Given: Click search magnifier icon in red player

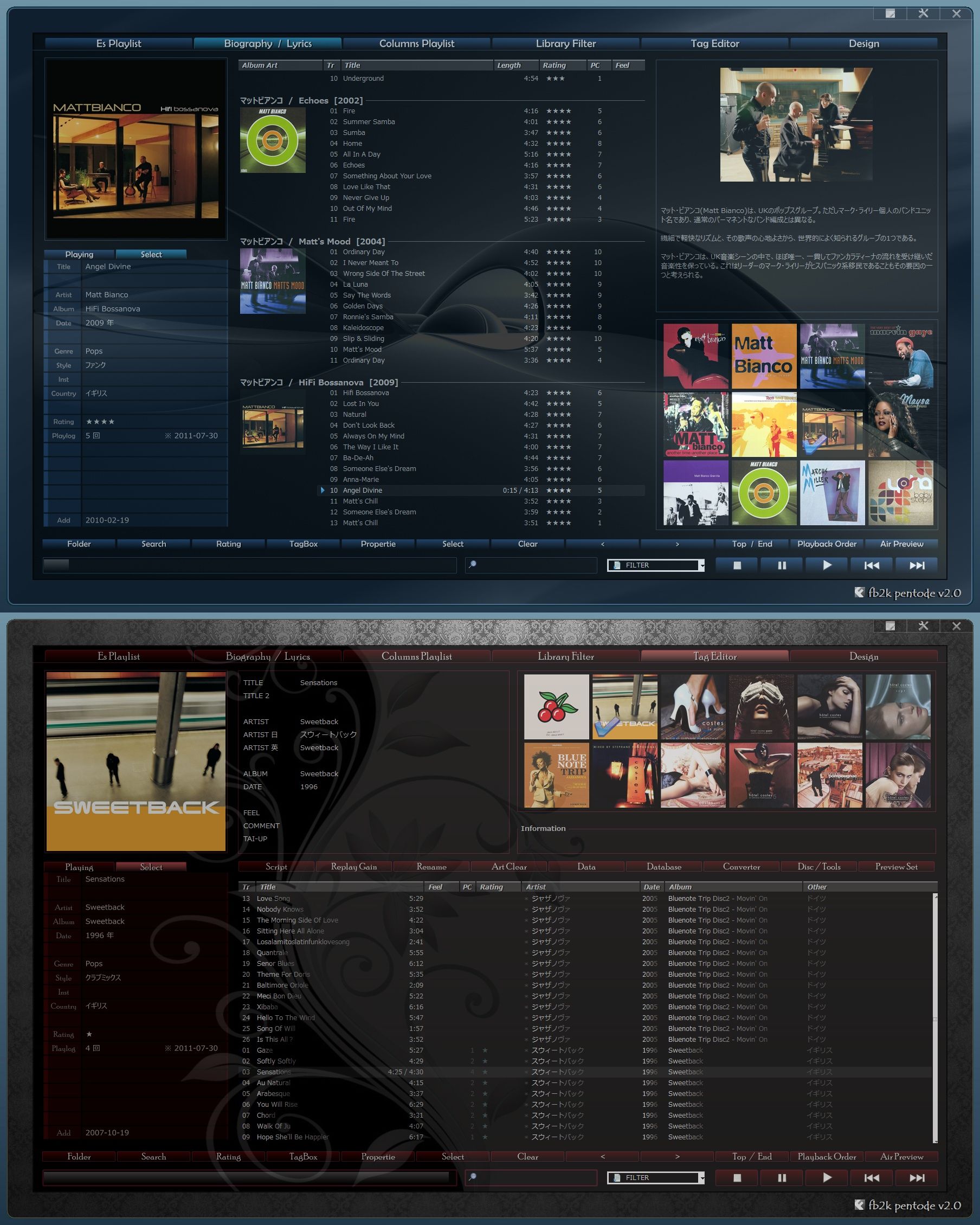Looking at the screenshot, I should 472,1177.
